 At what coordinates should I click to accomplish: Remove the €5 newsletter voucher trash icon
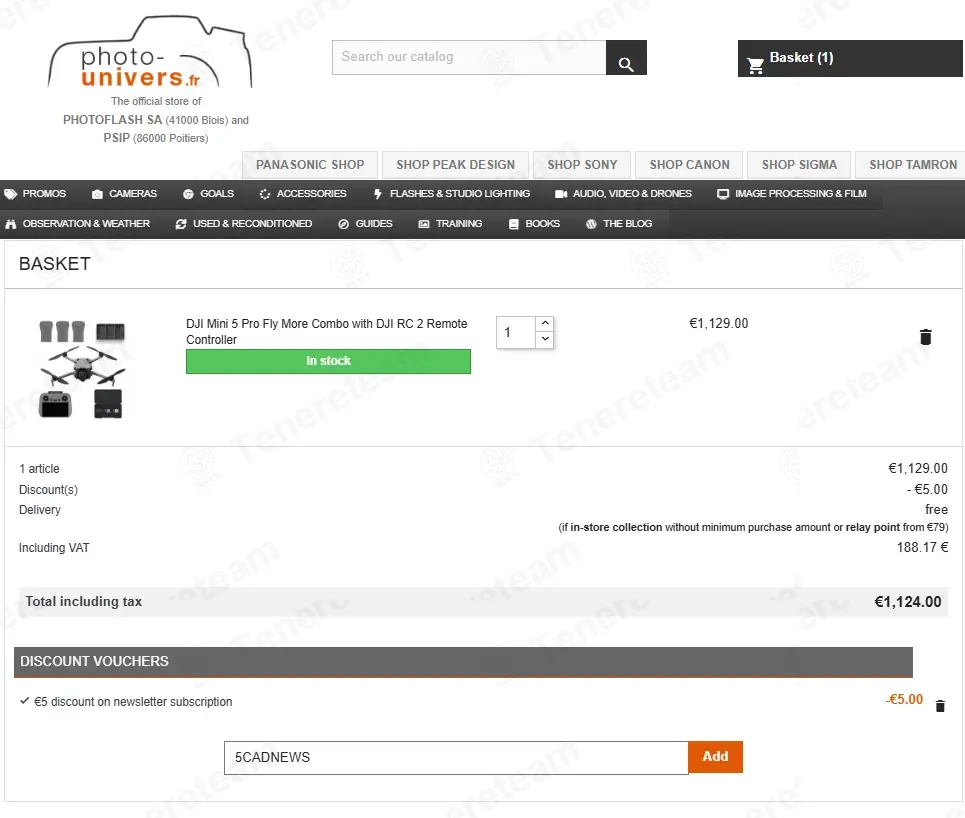(x=940, y=706)
